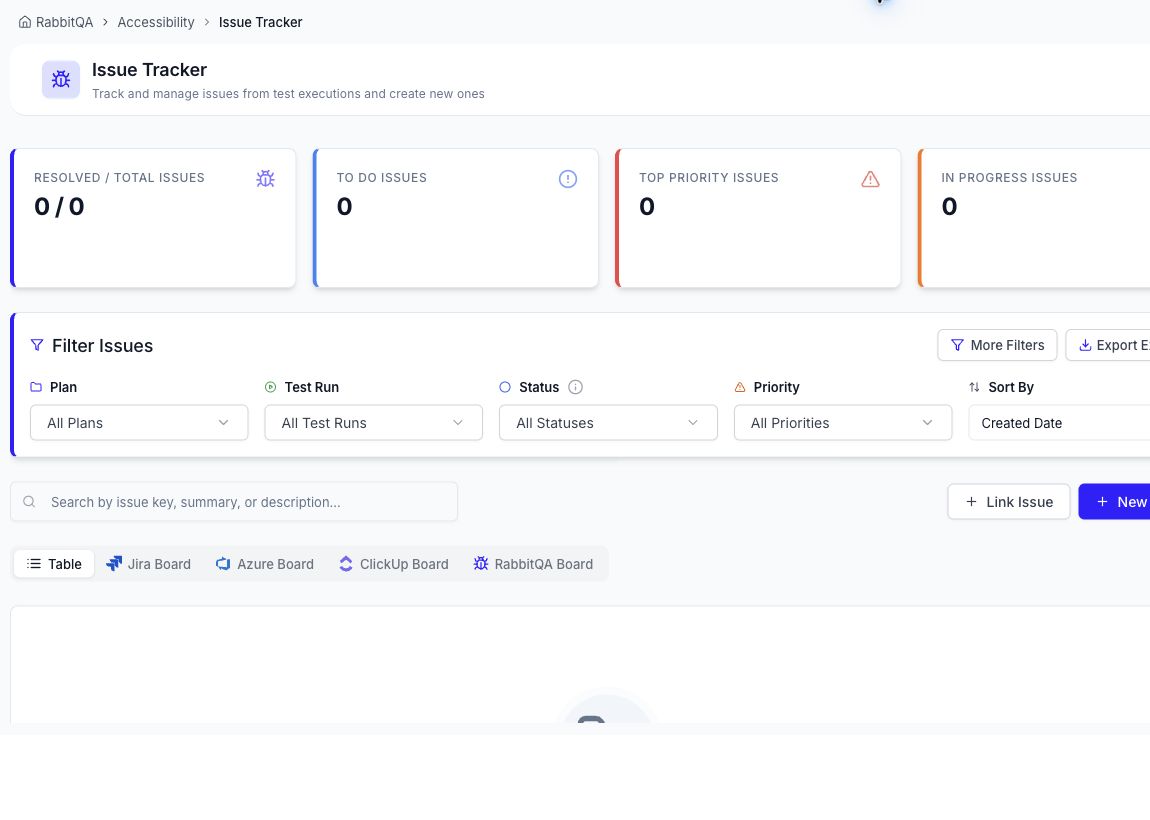Switch to the RabbitQA Board tab
1150x820 pixels.
533,563
